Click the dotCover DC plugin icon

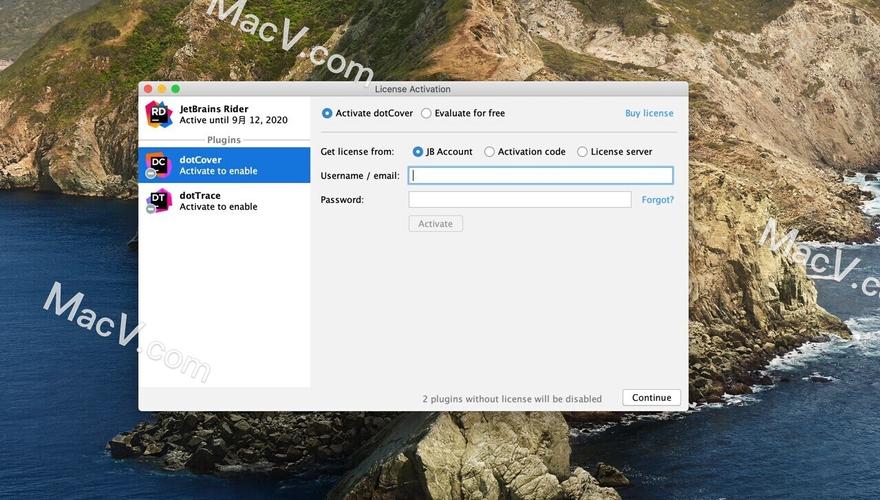[158, 165]
